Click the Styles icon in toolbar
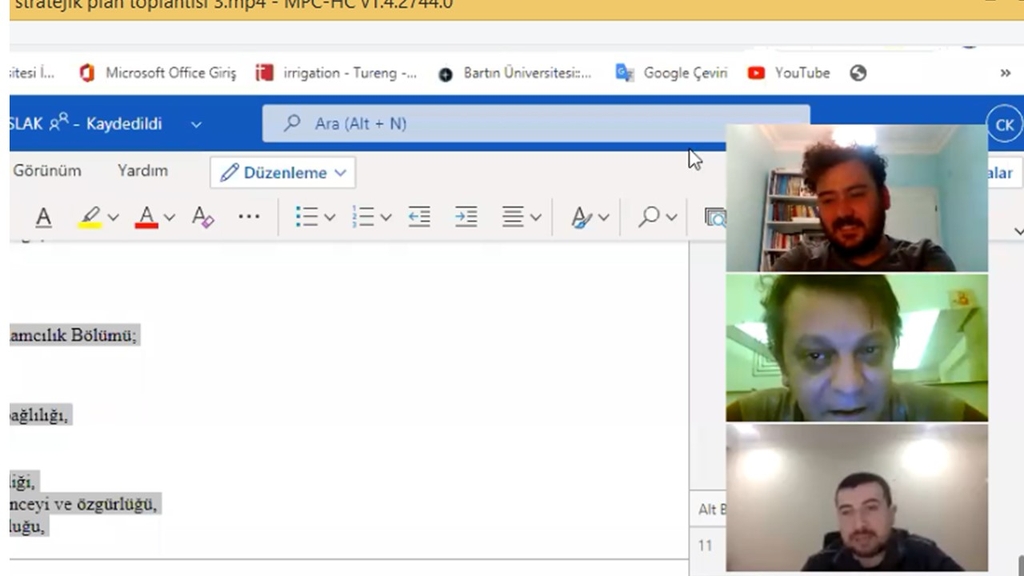Image resolution: width=1024 pixels, height=576 pixels. [580, 217]
